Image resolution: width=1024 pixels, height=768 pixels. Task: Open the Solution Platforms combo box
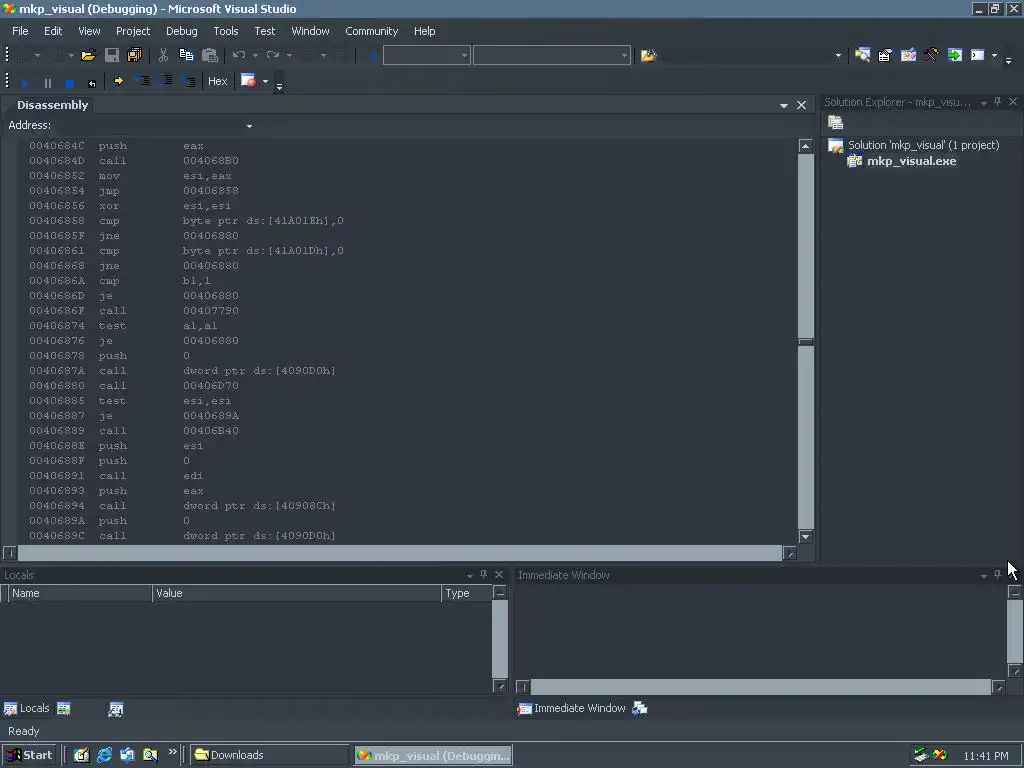coord(552,56)
